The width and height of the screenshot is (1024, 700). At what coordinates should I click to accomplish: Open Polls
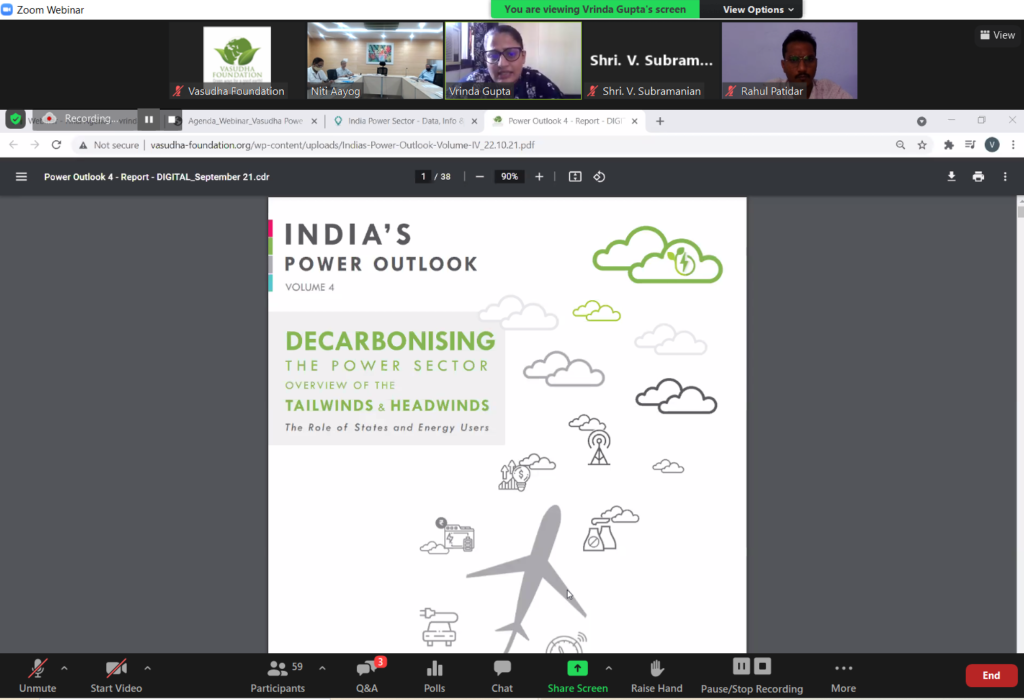click(x=434, y=676)
